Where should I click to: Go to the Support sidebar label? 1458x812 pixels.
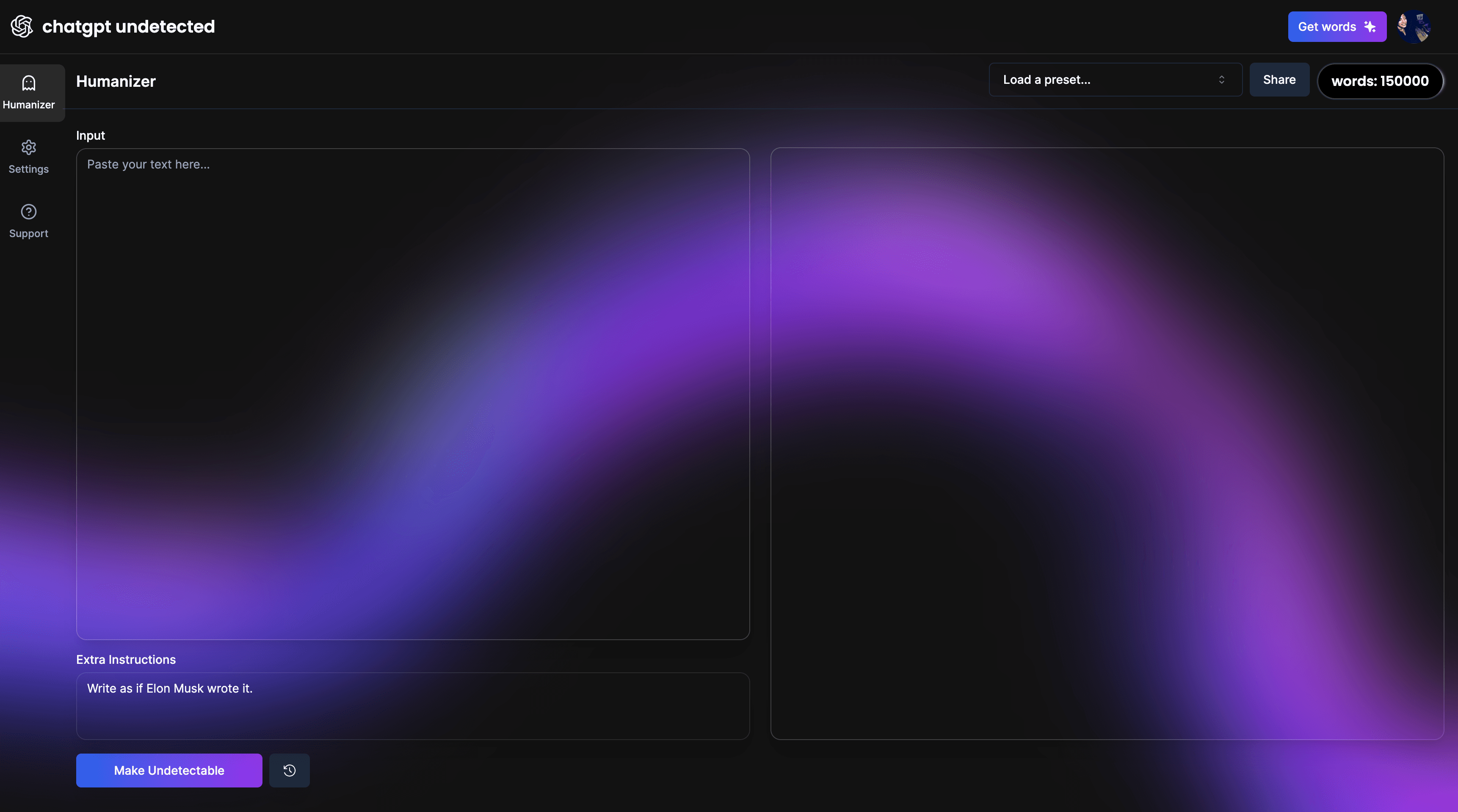point(28,234)
